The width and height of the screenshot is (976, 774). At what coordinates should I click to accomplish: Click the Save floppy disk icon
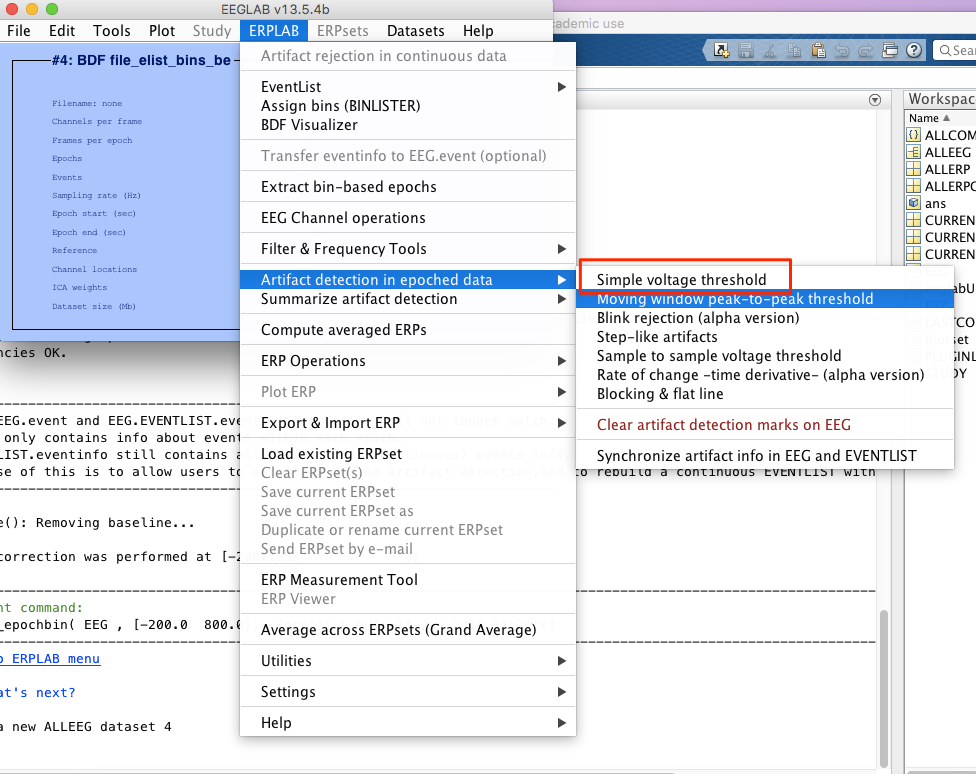[746, 50]
